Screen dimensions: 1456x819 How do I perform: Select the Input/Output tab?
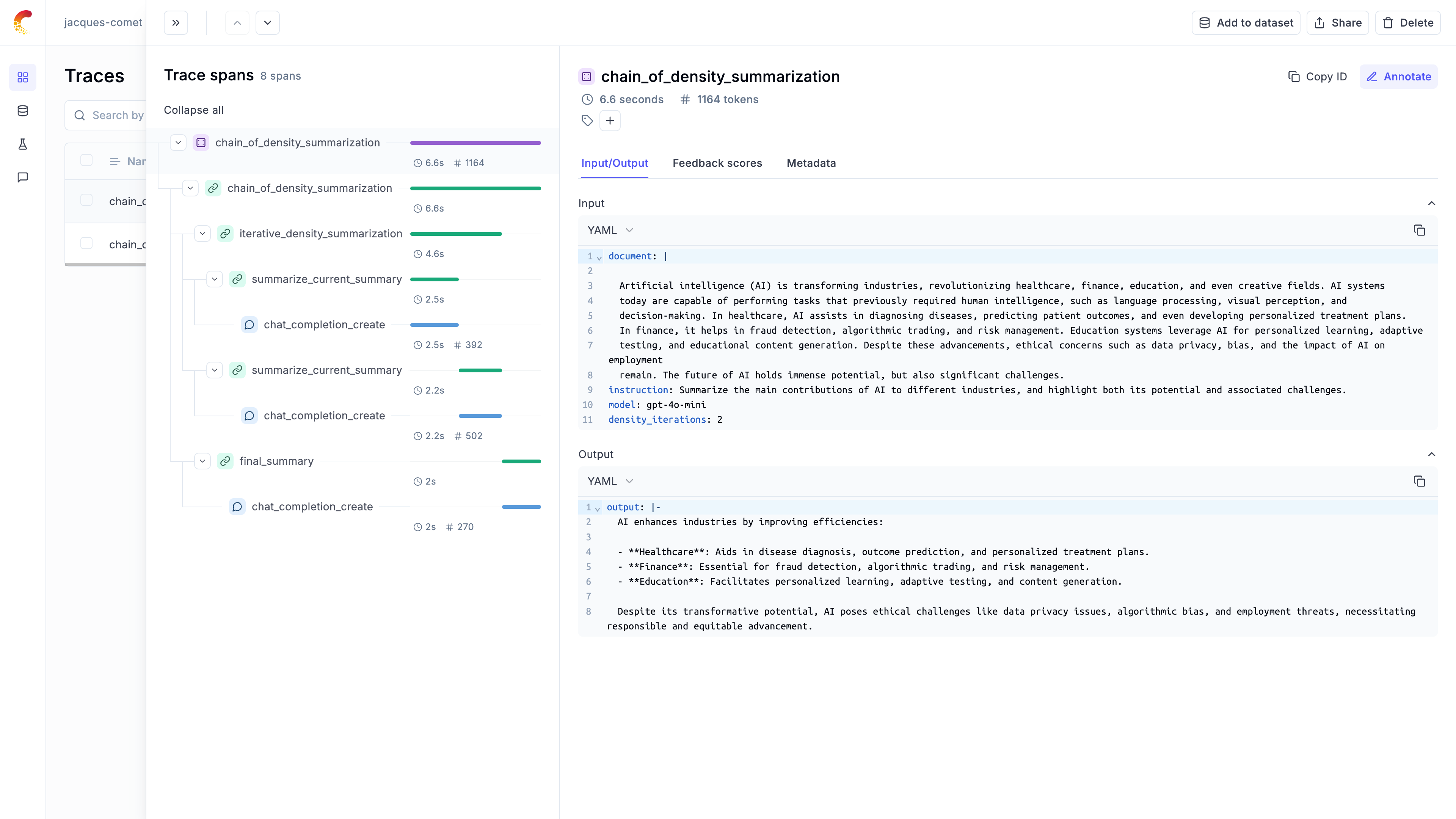pos(614,163)
